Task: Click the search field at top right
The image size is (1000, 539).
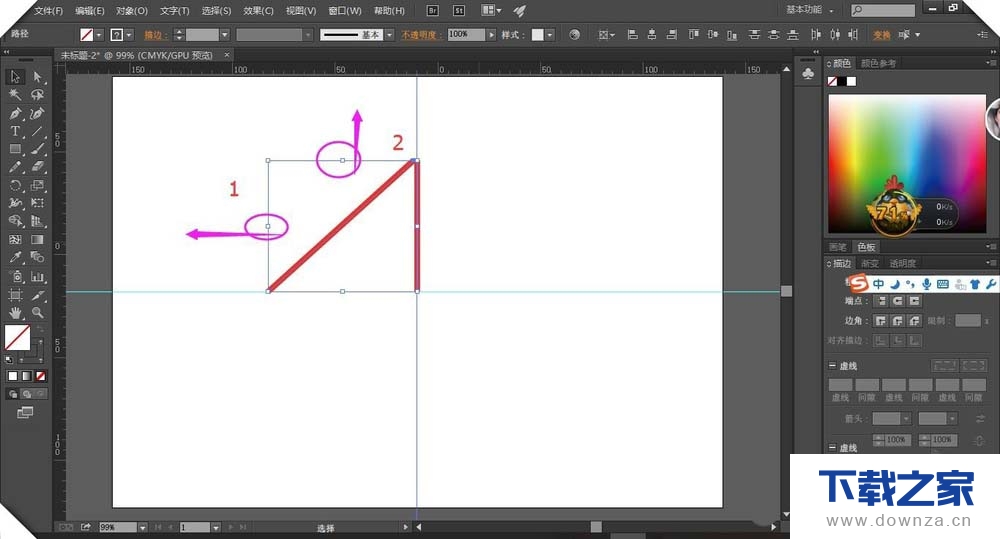Action: point(883,10)
